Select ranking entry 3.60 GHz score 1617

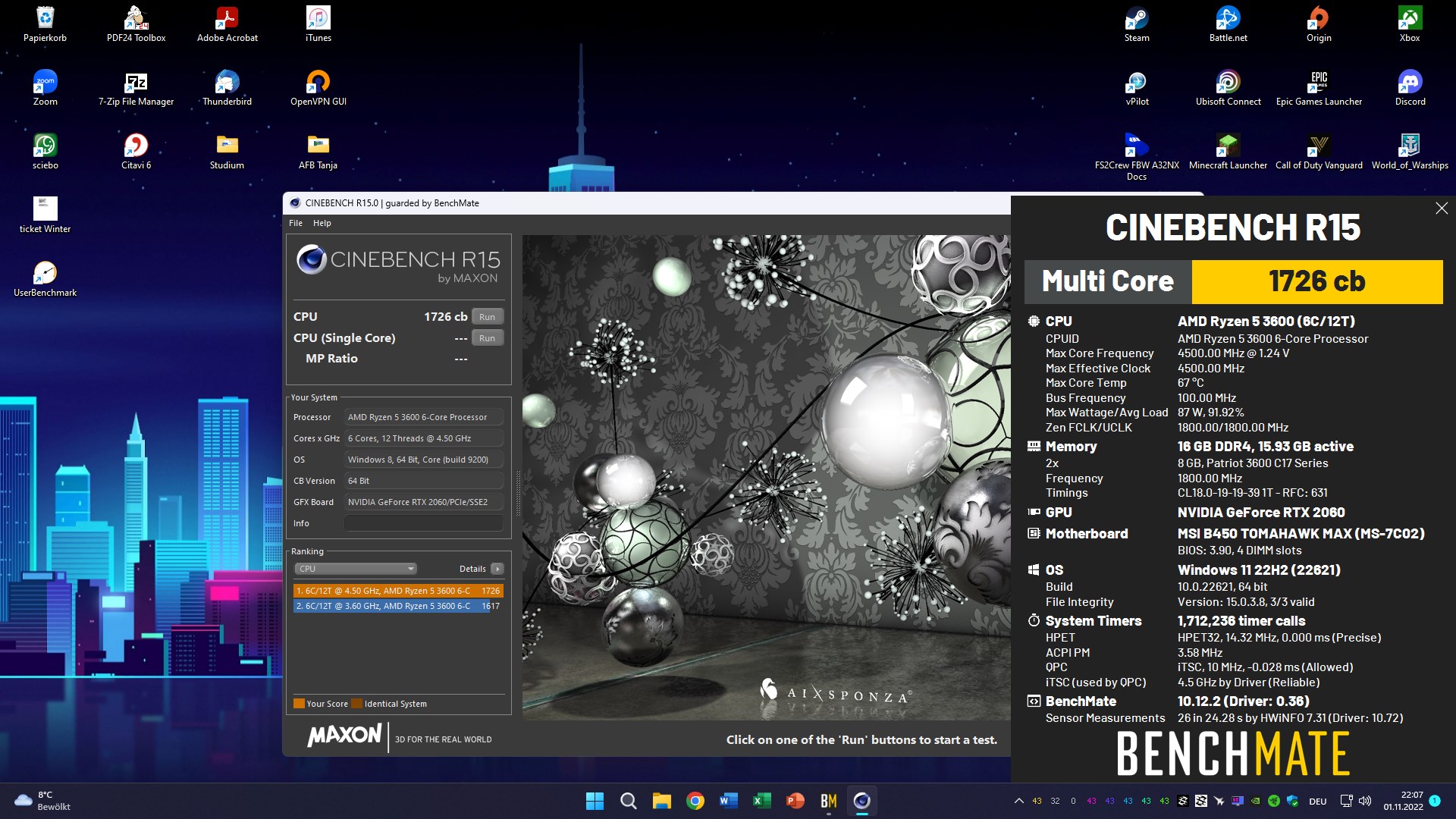[398, 606]
